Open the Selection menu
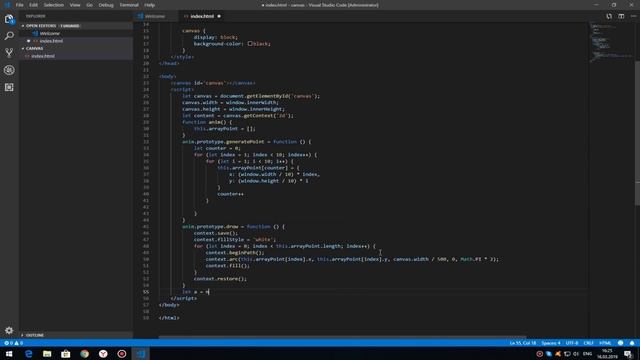 pyautogui.click(x=53, y=5)
